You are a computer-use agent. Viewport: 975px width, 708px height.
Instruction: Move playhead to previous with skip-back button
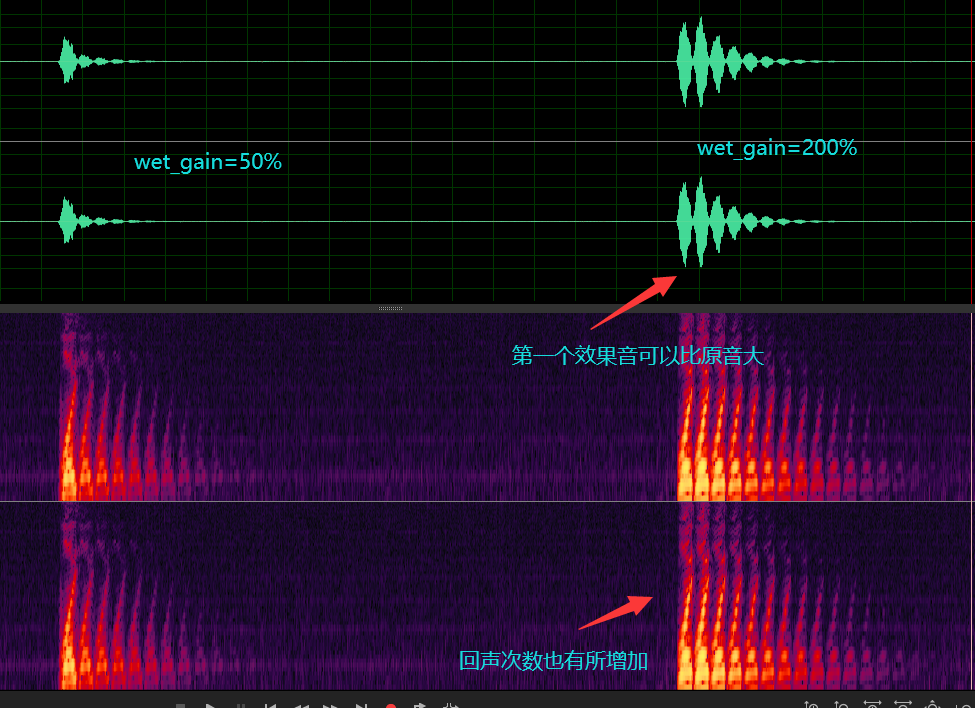coord(270,706)
